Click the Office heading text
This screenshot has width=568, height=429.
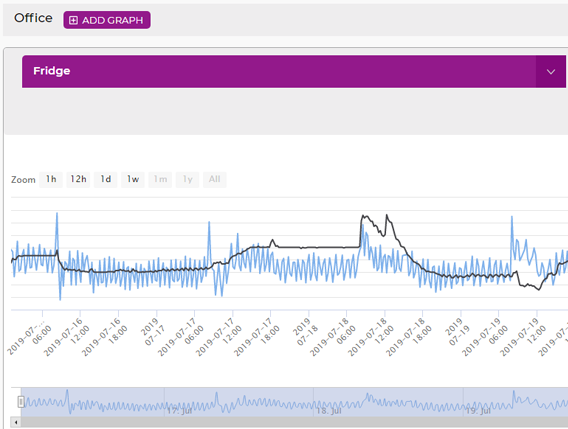pos(33,18)
